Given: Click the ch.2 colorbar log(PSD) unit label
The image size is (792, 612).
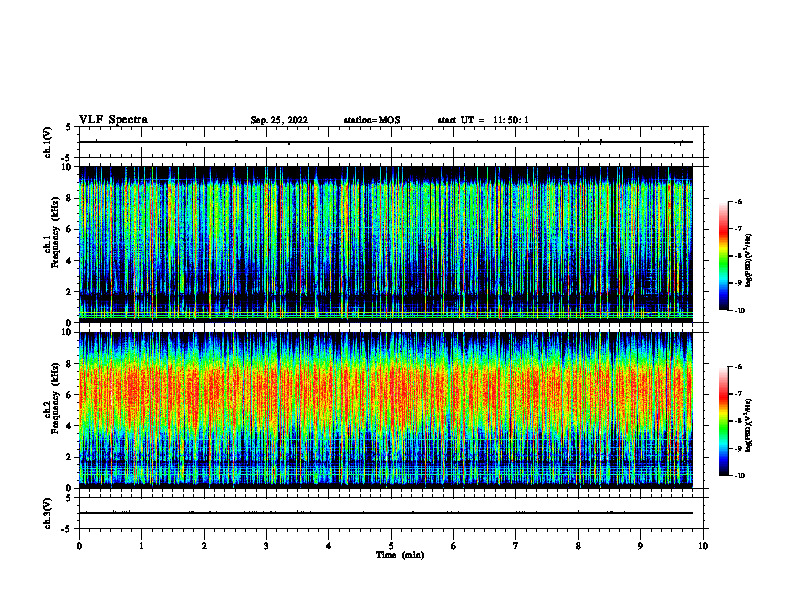Looking at the screenshot, I should (749, 425).
